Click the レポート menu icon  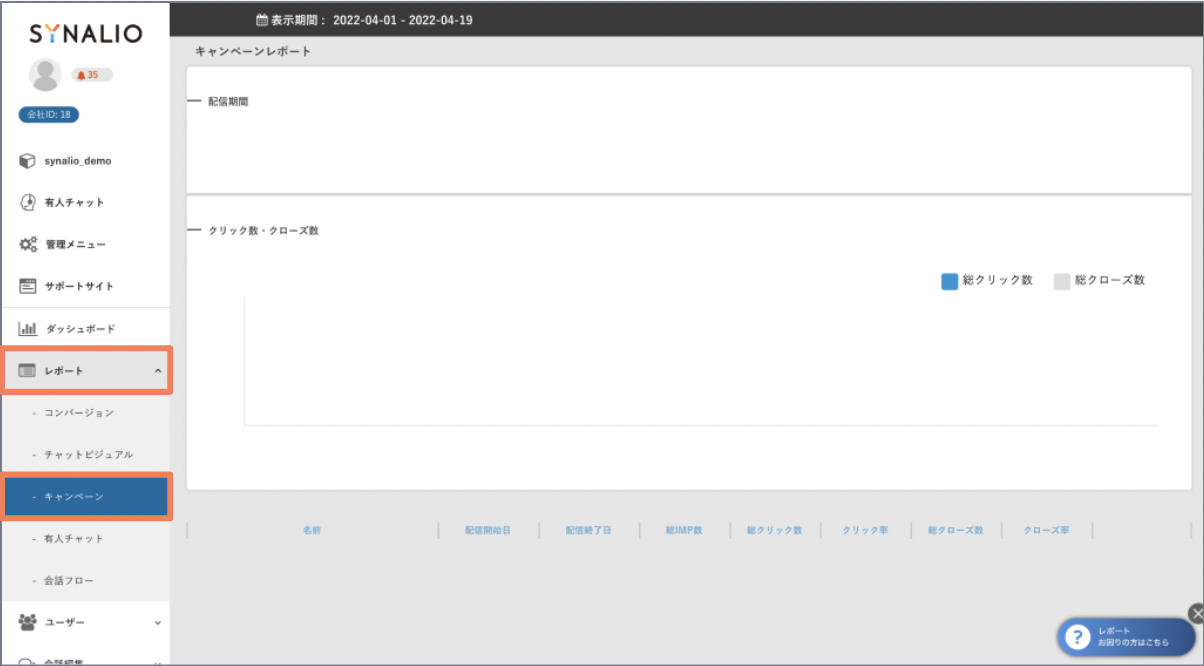point(28,371)
